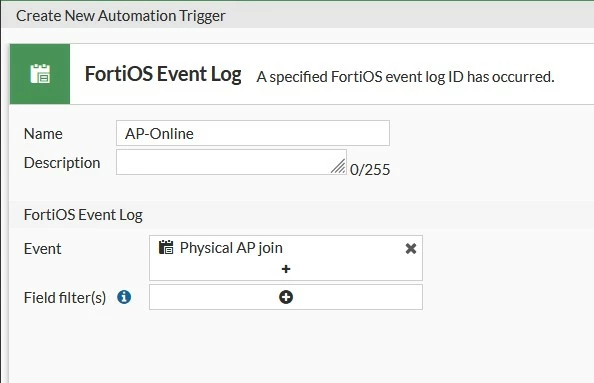Click the 'A specified FortiOS event log ID' text
The height and width of the screenshot is (383, 594).
pos(405,77)
